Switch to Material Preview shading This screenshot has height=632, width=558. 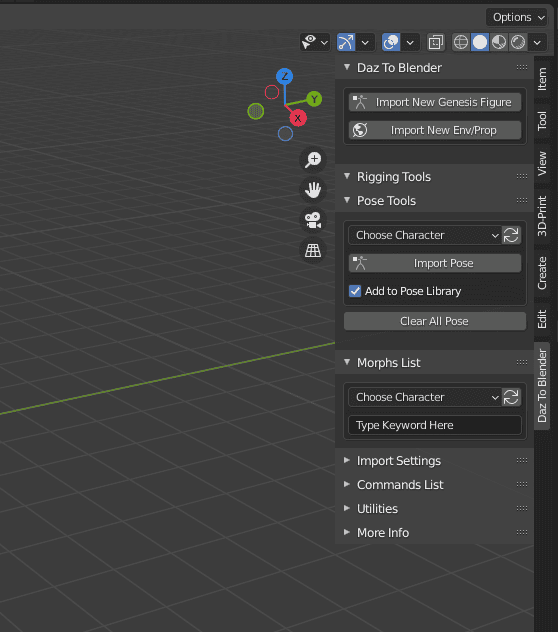pos(499,42)
